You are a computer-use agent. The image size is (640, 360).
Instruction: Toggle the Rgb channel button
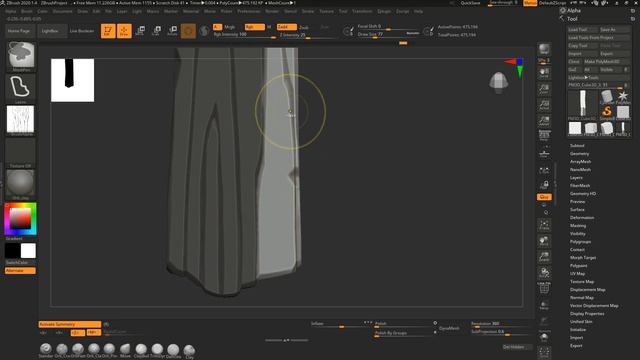[254, 27]
